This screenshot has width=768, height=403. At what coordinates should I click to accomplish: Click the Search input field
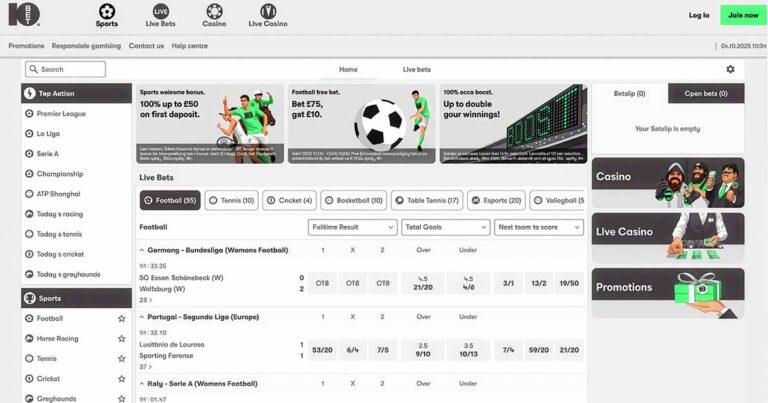point(66,69)
